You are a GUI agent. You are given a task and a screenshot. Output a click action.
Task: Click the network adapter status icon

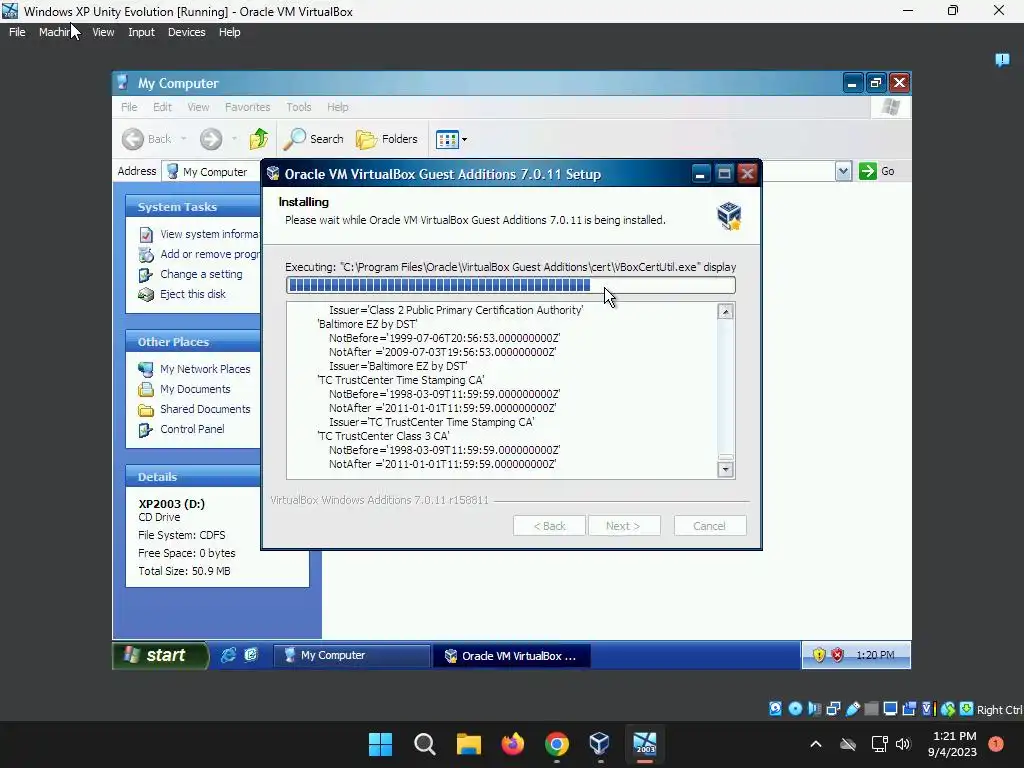[x=833, y=709]
